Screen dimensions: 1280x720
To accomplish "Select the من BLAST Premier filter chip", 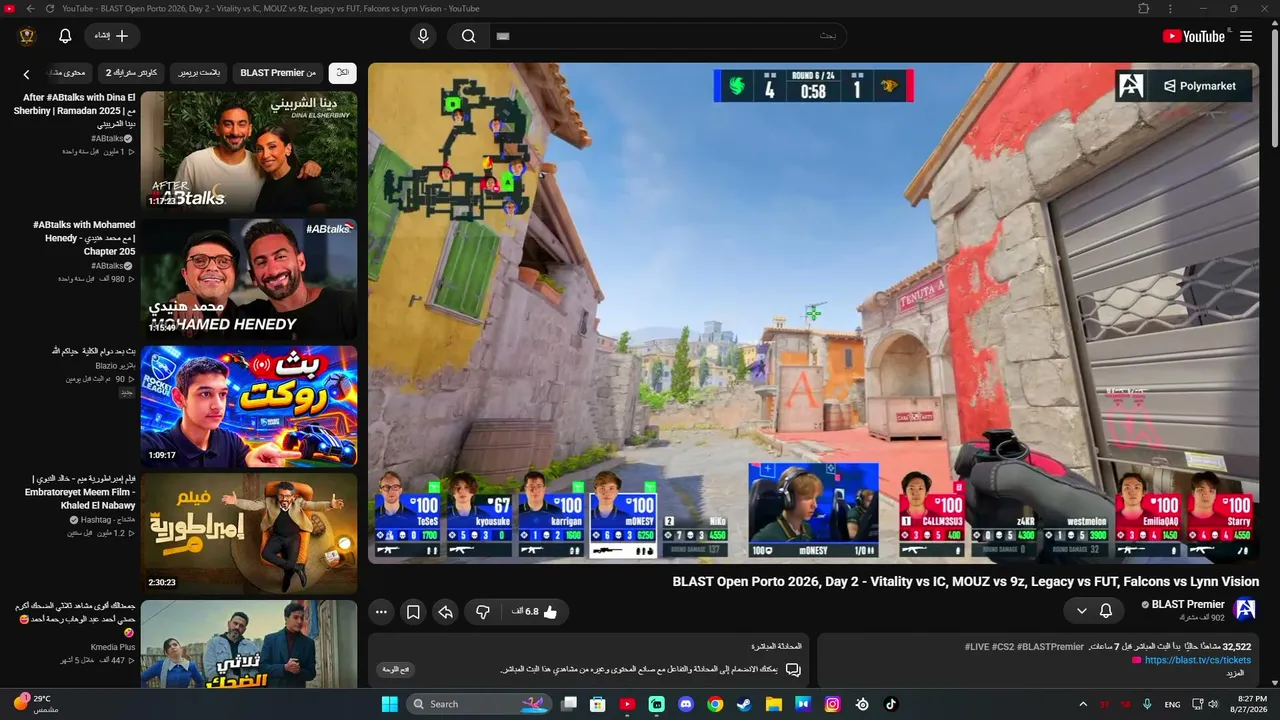I will [278, 73].
